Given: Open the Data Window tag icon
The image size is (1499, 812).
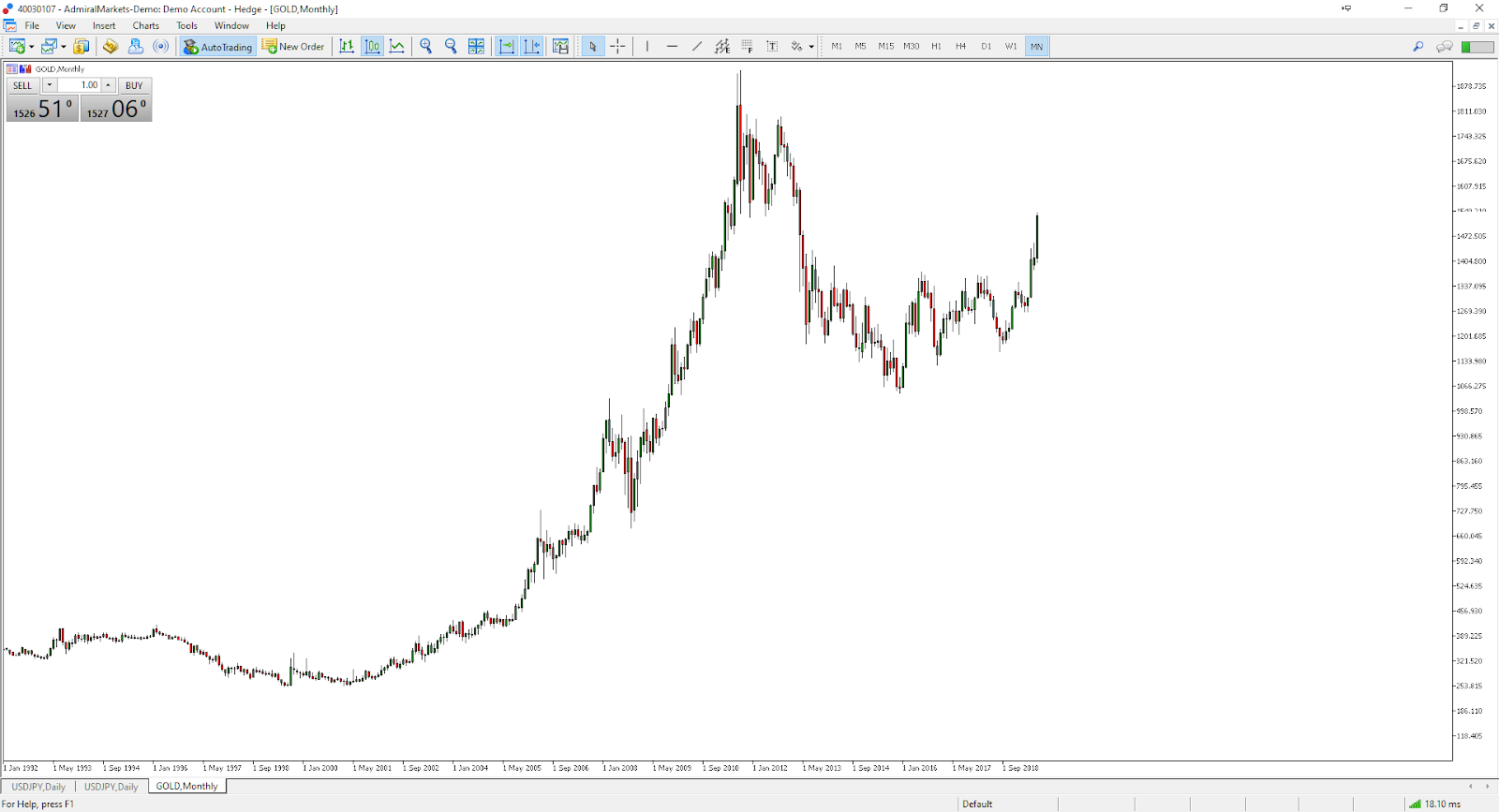Looking at the screenshot, I should (111, 46).
